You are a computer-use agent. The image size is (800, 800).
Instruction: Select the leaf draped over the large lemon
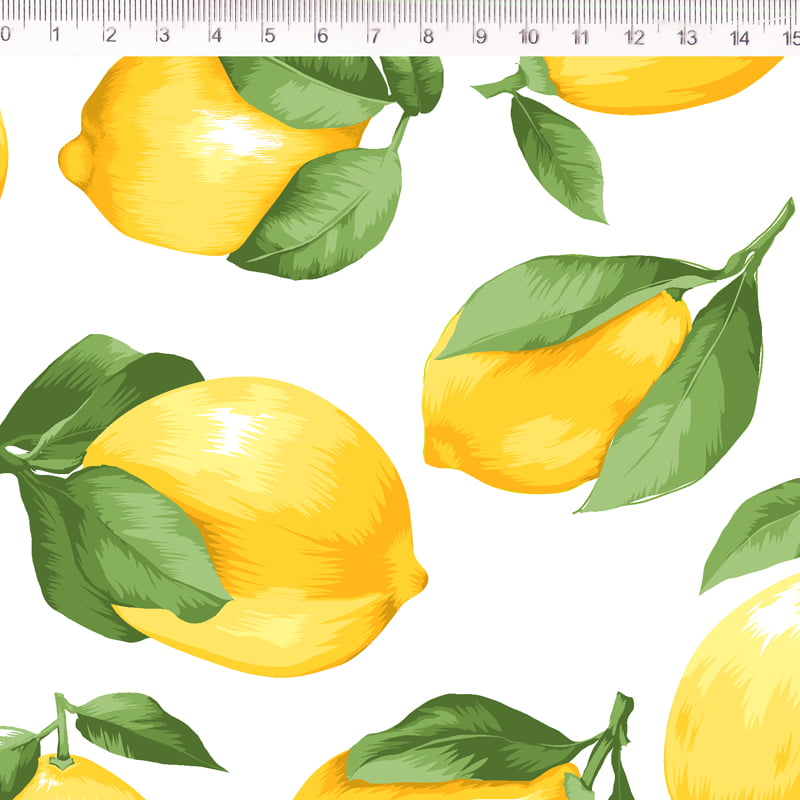[150, 540]
